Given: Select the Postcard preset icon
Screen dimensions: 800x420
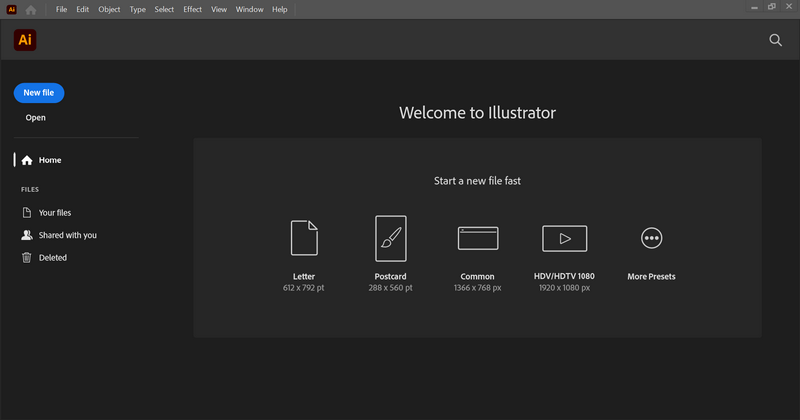Looking at the screenshot, I should coord(390,238).
